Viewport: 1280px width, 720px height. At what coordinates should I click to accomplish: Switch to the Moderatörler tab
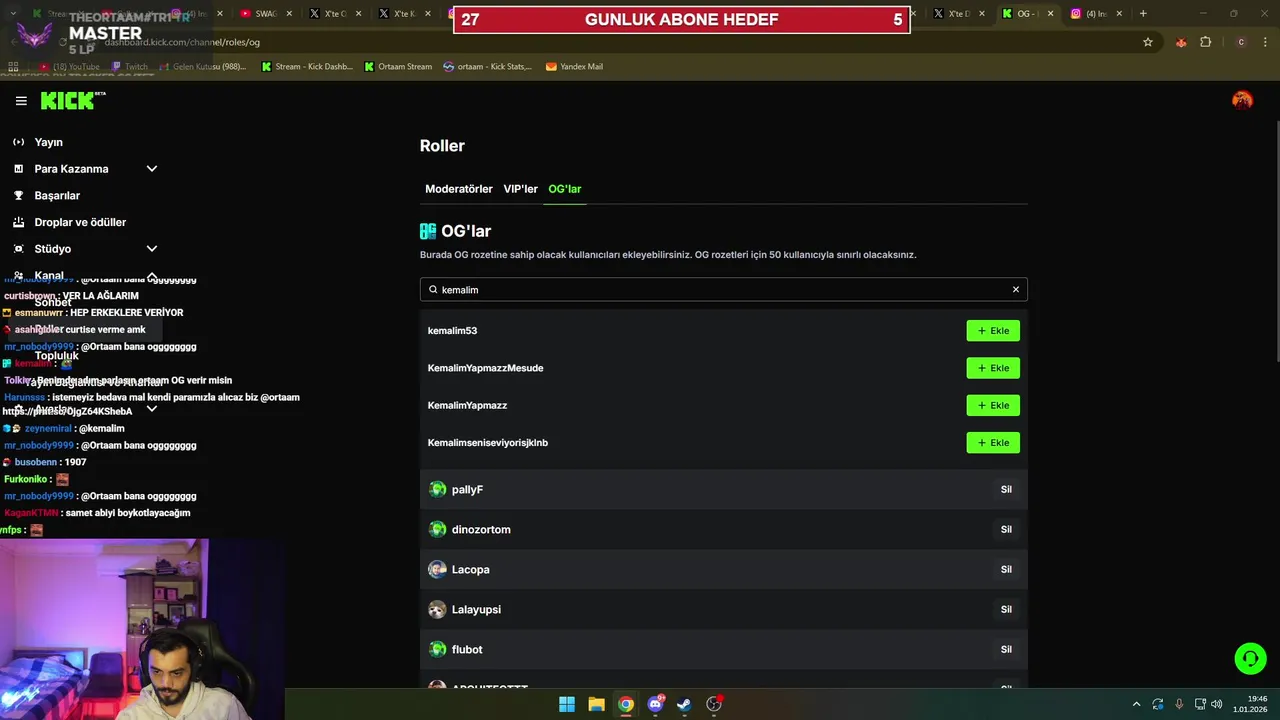tap(459, 189)
